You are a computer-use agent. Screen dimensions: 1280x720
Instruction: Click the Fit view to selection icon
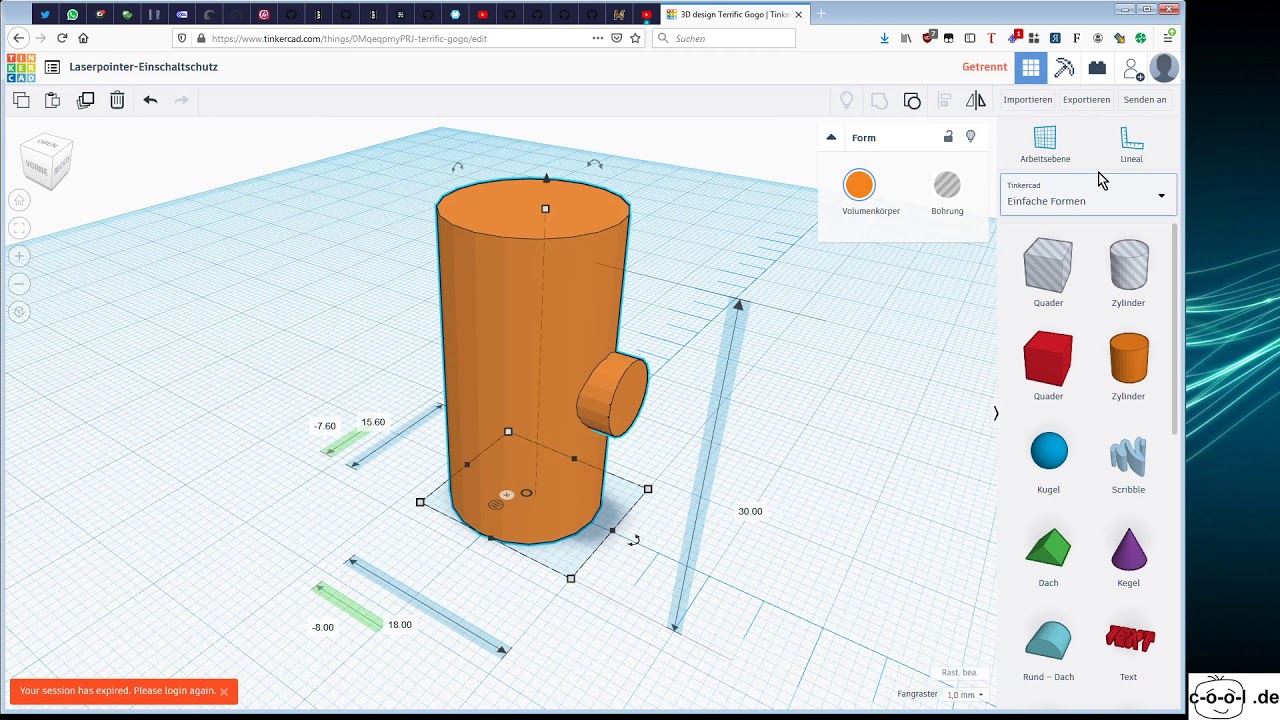click(x=19, y=229)
